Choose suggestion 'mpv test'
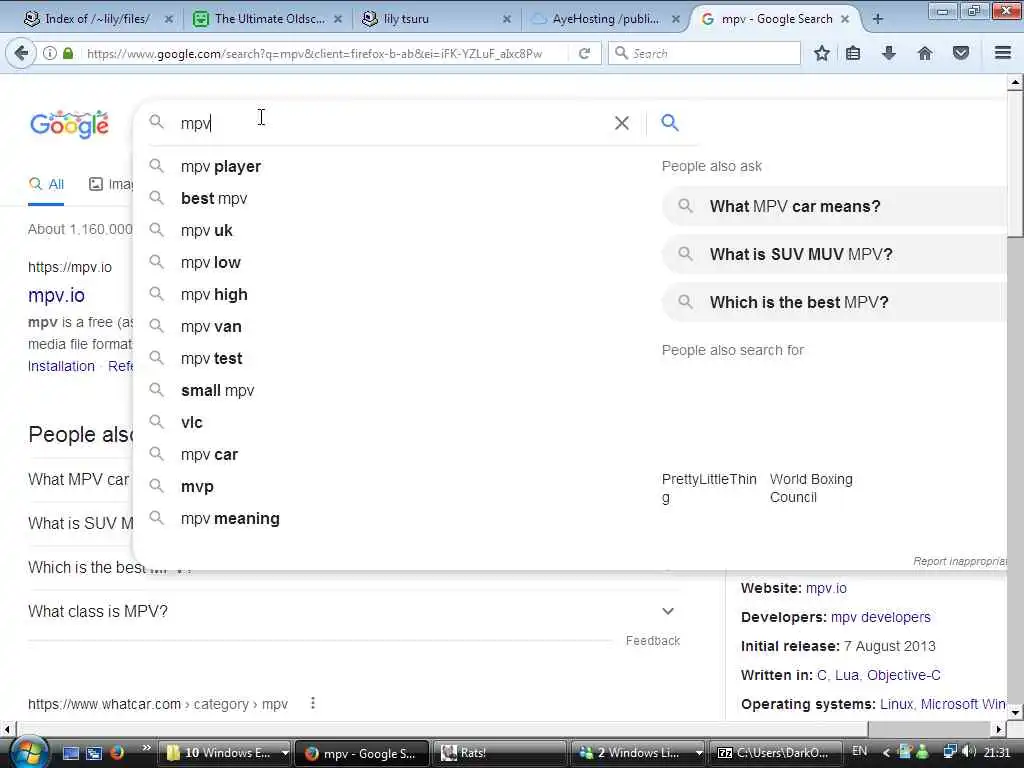1024x768 pixels. click(211, 359)
